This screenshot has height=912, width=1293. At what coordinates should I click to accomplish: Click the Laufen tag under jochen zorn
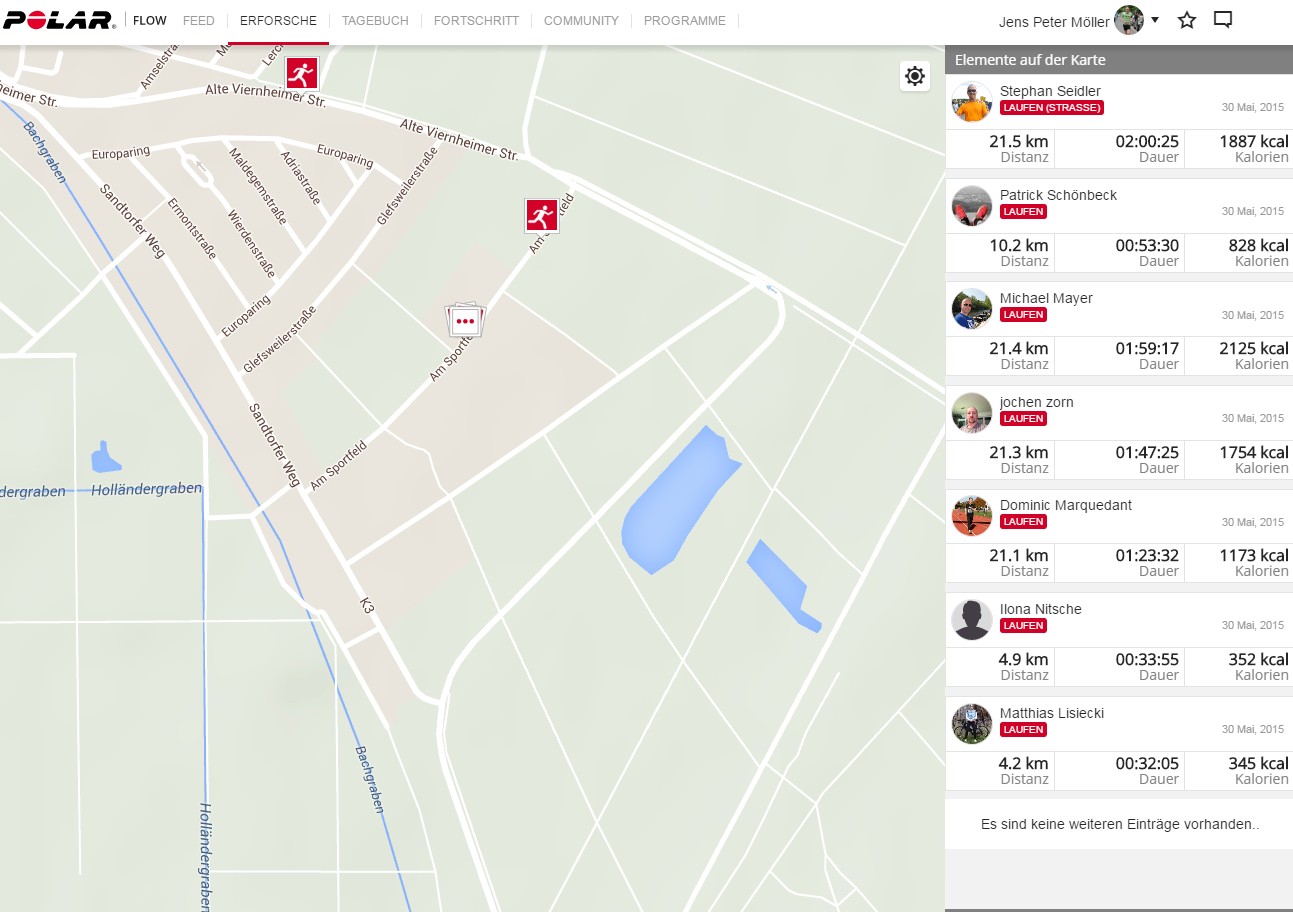click(1023, 419)
